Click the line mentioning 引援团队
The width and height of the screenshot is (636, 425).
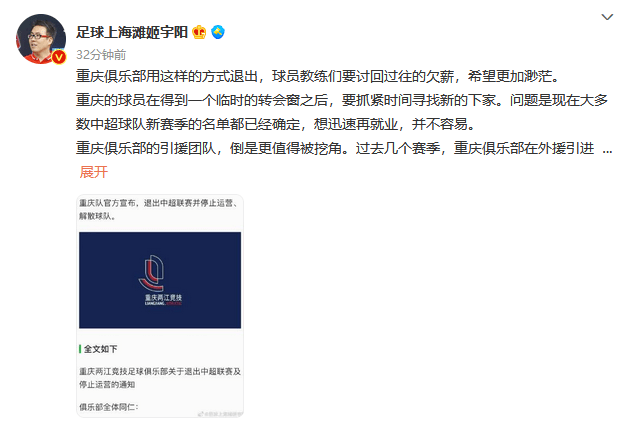(x=335, y=148)
